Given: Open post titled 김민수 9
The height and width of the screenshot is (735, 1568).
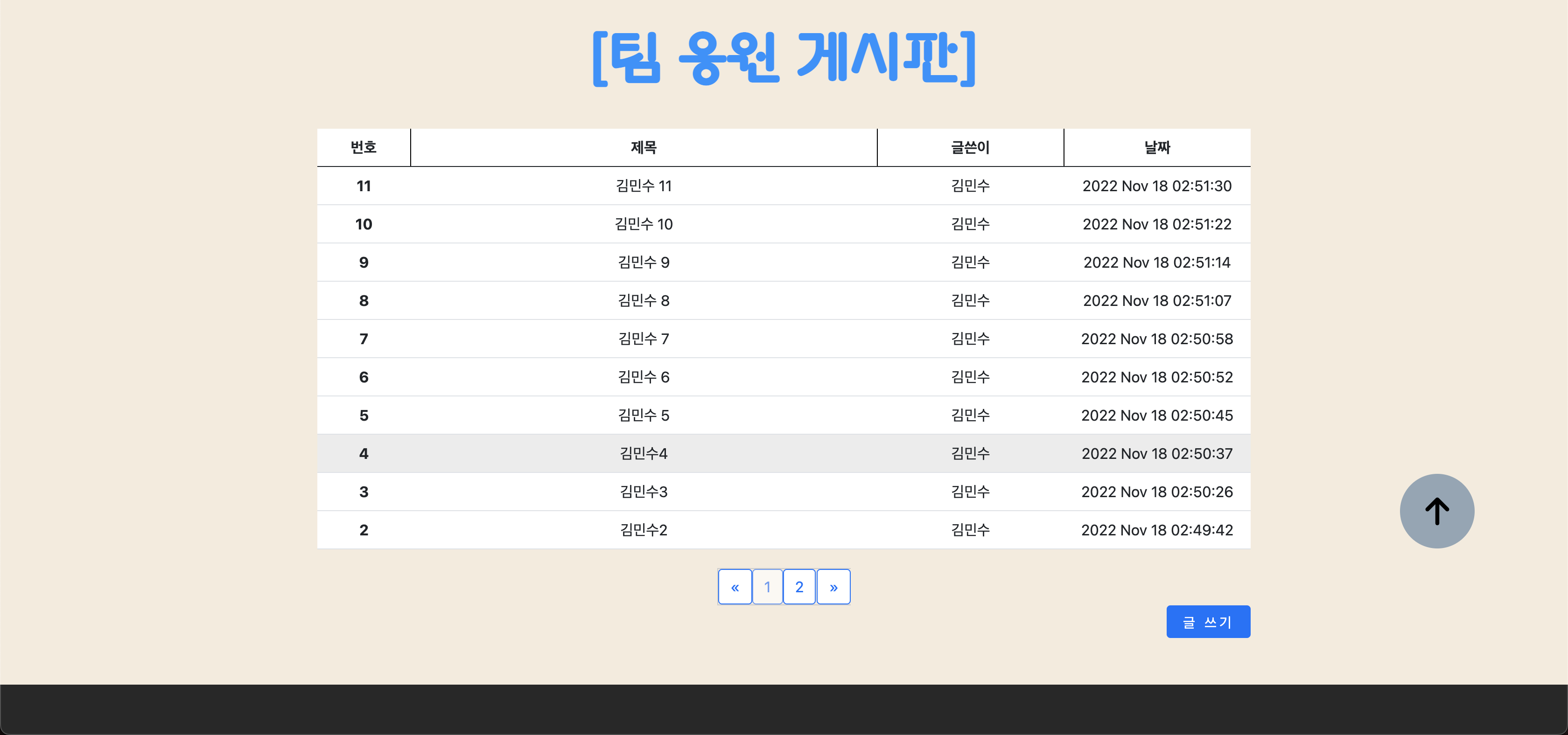Looking at the screenshot, I should [644, 263].
